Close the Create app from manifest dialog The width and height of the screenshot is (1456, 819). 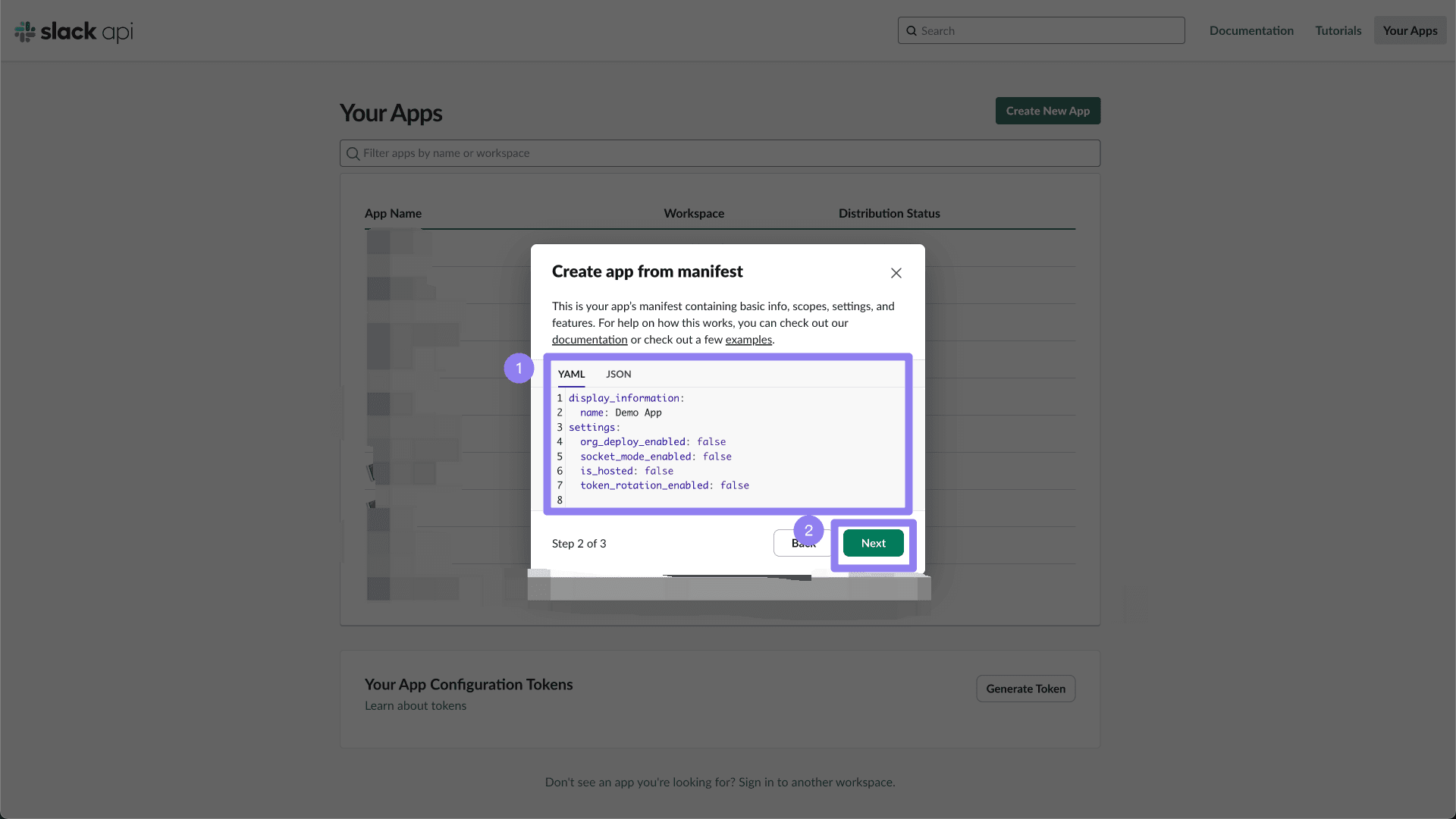coord(896,272)
